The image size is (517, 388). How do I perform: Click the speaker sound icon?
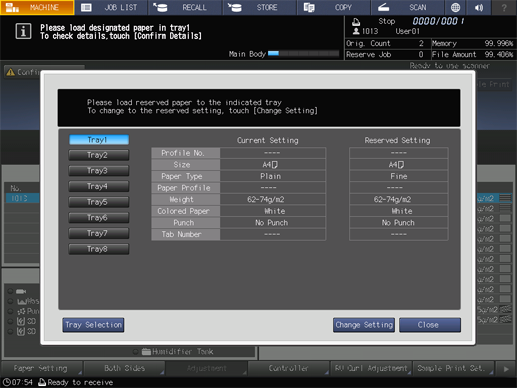click(479, 7)
